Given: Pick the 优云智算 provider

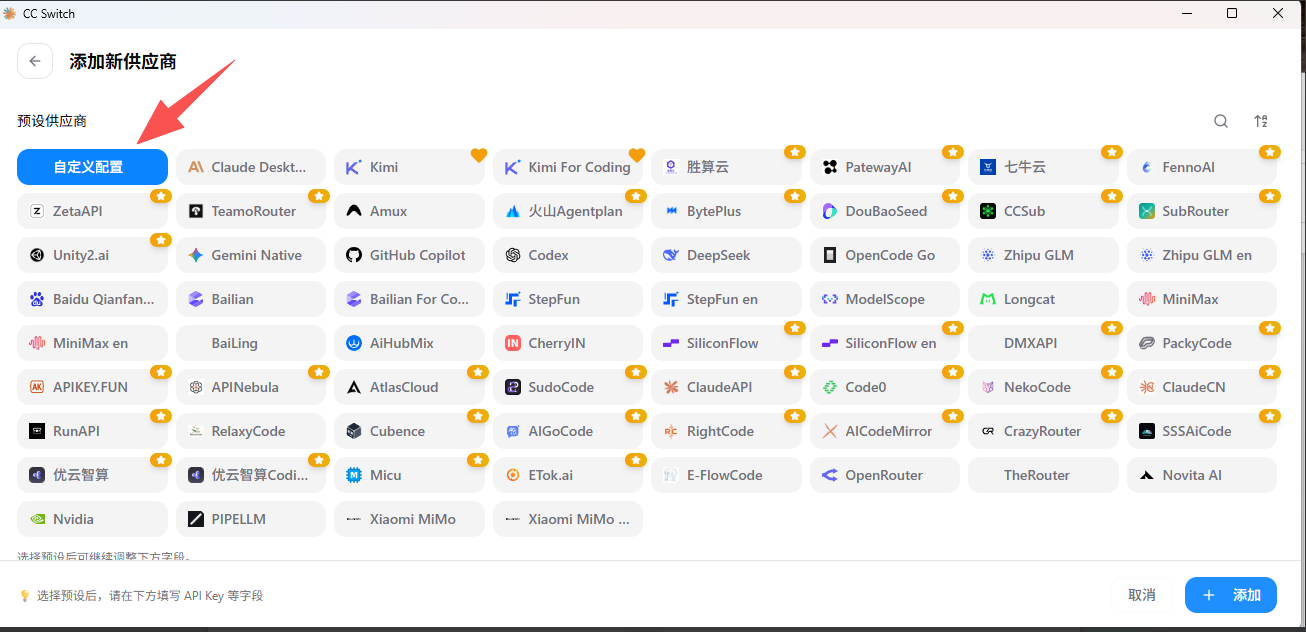Looking at the screenshot, I should tap(92, 475).
